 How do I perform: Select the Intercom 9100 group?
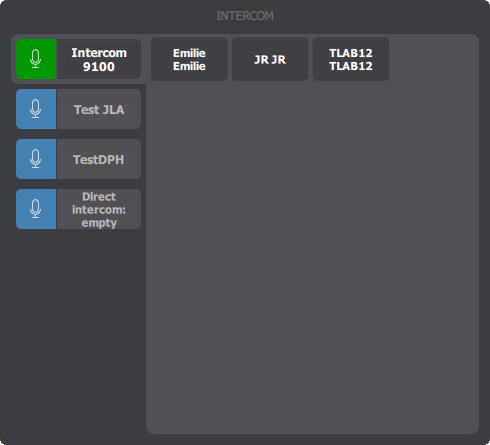(99, 59)
